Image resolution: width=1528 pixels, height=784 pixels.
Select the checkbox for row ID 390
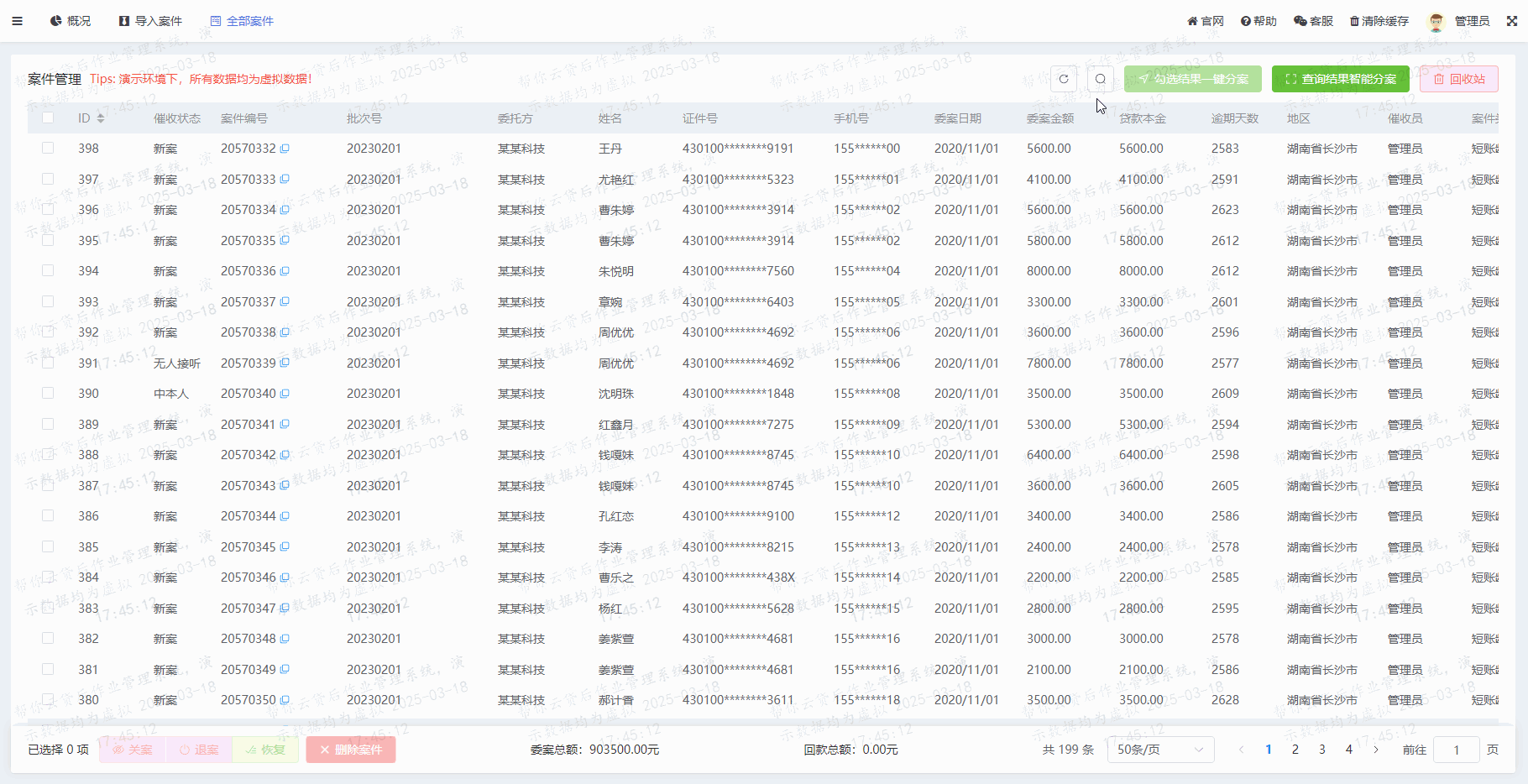48,393
